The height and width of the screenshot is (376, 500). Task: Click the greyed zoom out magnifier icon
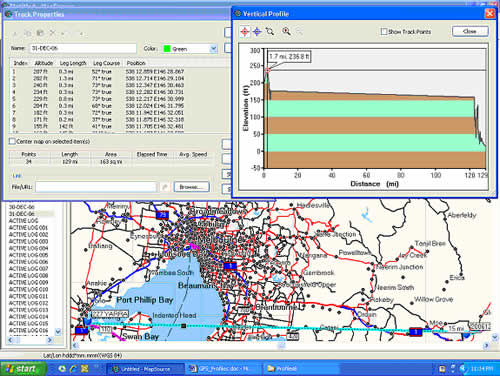[299, 32]
